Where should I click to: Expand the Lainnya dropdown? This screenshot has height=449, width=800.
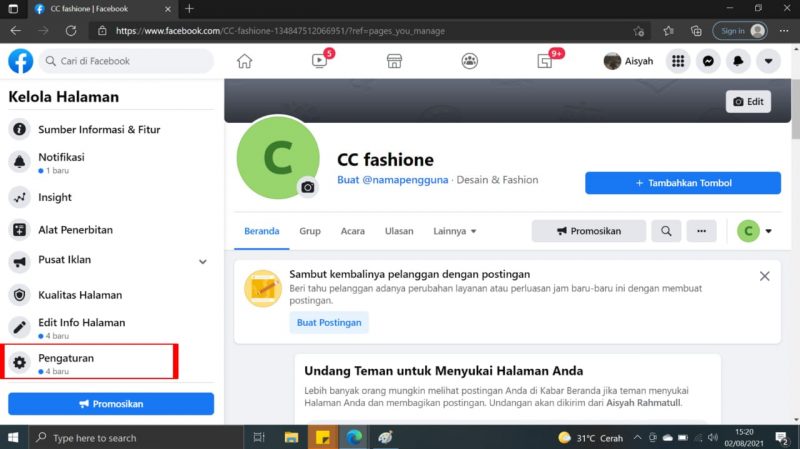[x=455, y=231]
